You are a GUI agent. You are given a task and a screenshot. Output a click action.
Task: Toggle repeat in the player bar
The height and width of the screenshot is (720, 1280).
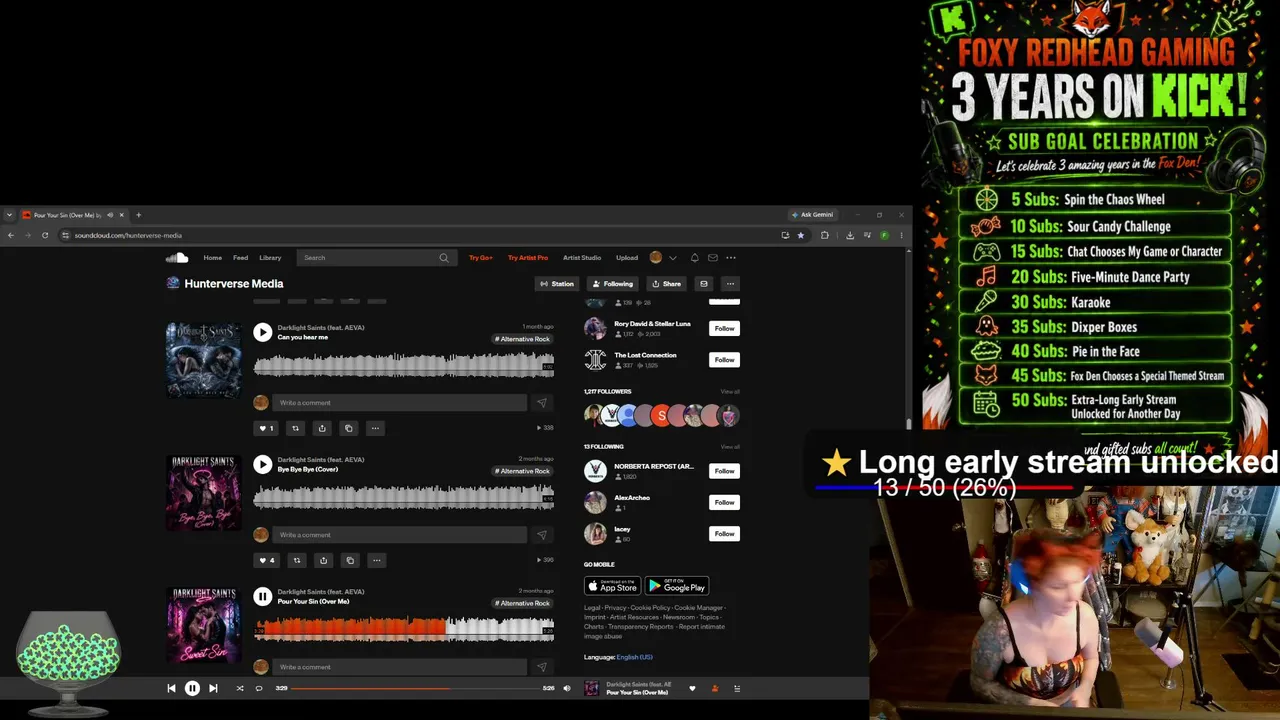[259, 688]
